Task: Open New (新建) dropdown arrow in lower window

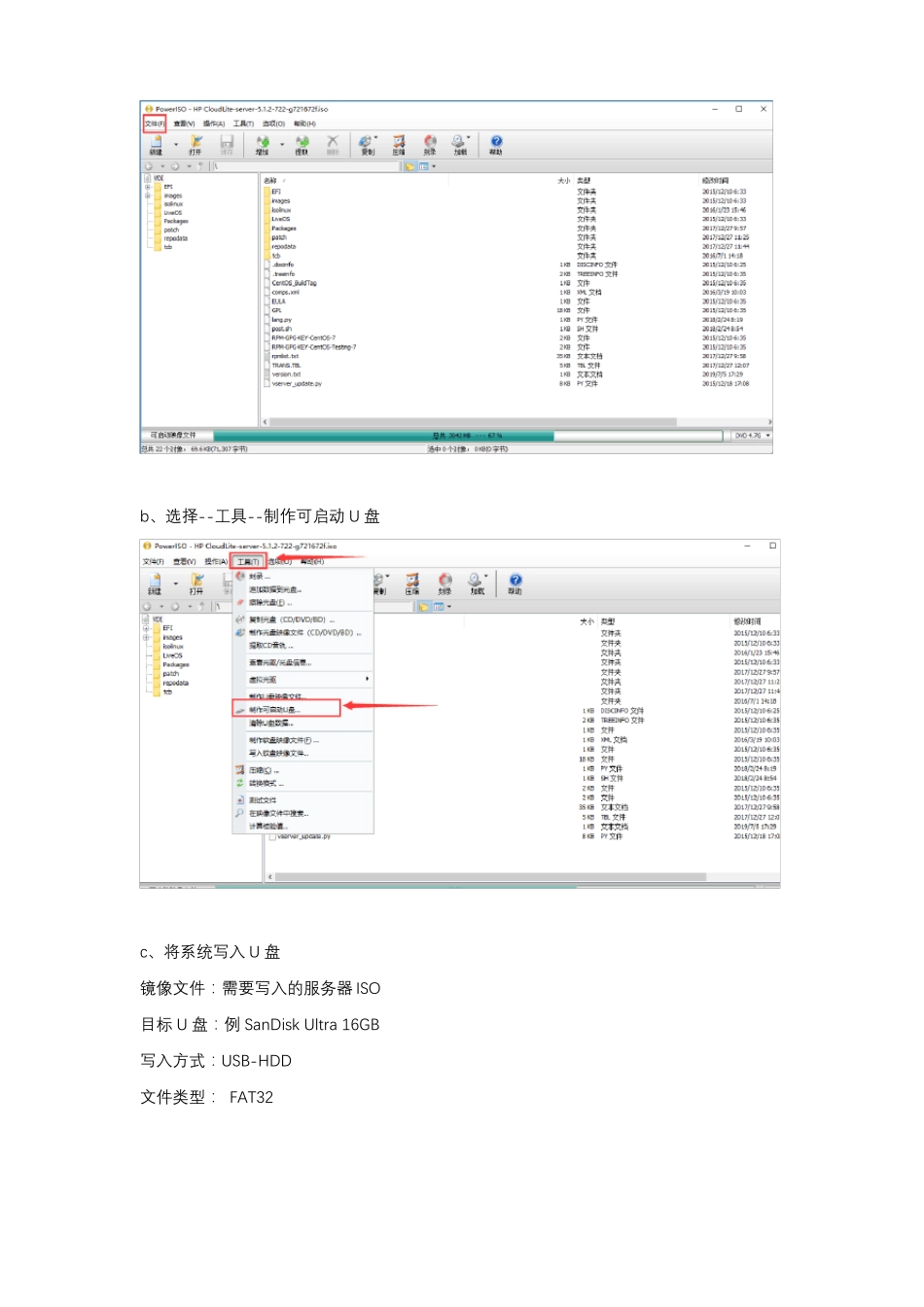Action: point(177,584)
